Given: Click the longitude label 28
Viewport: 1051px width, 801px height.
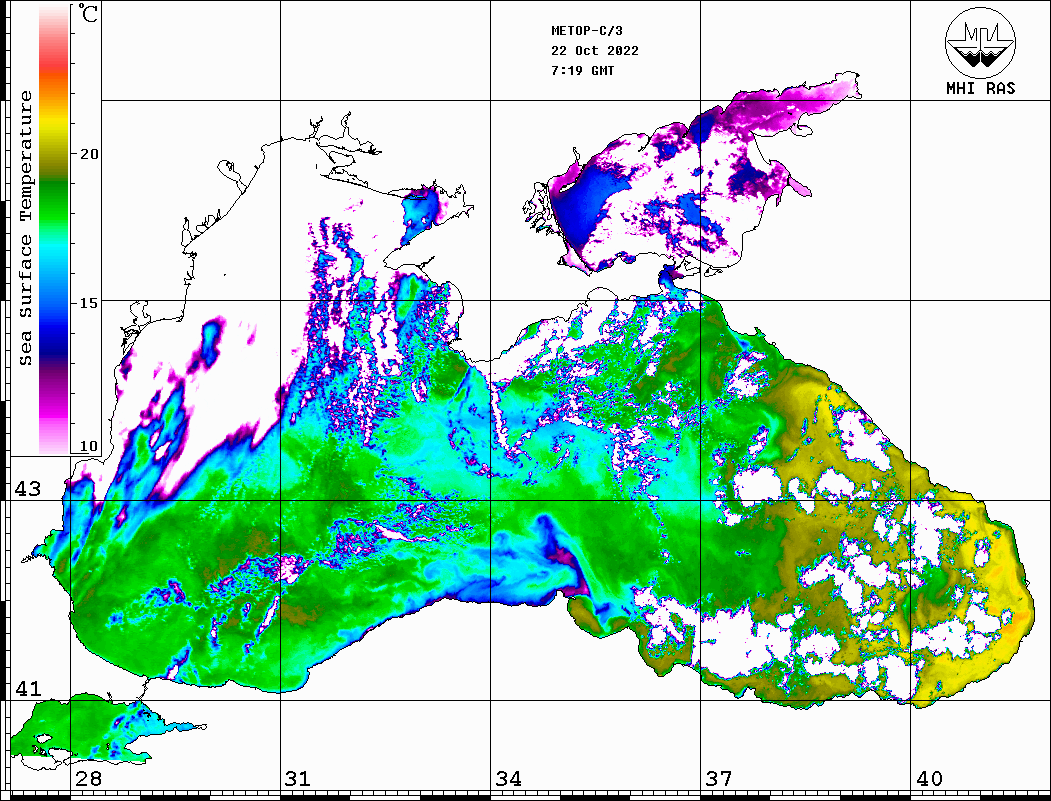Looking at the screenshot, I should tap(89, 778).
